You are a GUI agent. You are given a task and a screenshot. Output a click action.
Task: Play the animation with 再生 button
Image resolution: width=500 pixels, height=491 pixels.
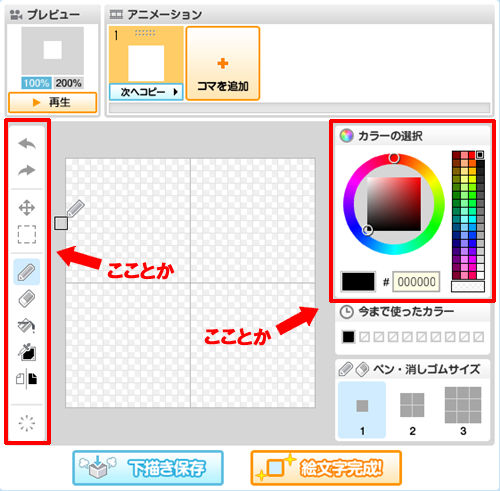click(x=53, y=103)
